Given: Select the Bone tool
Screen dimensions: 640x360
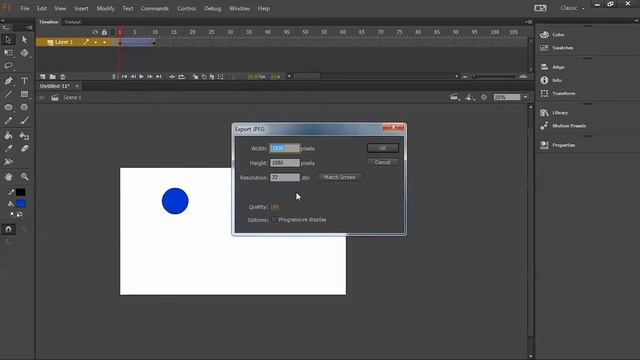Looking at the screenshot, I should point(8,162).
